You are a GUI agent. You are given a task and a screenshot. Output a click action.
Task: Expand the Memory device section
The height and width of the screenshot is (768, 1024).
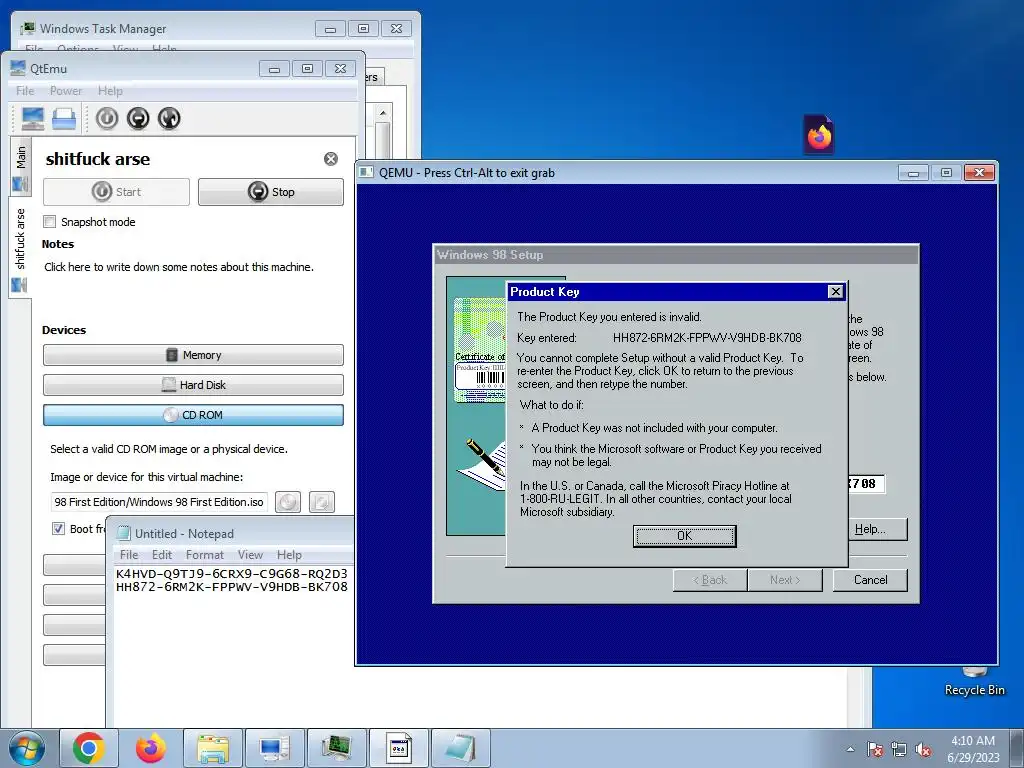pos(193,355)
